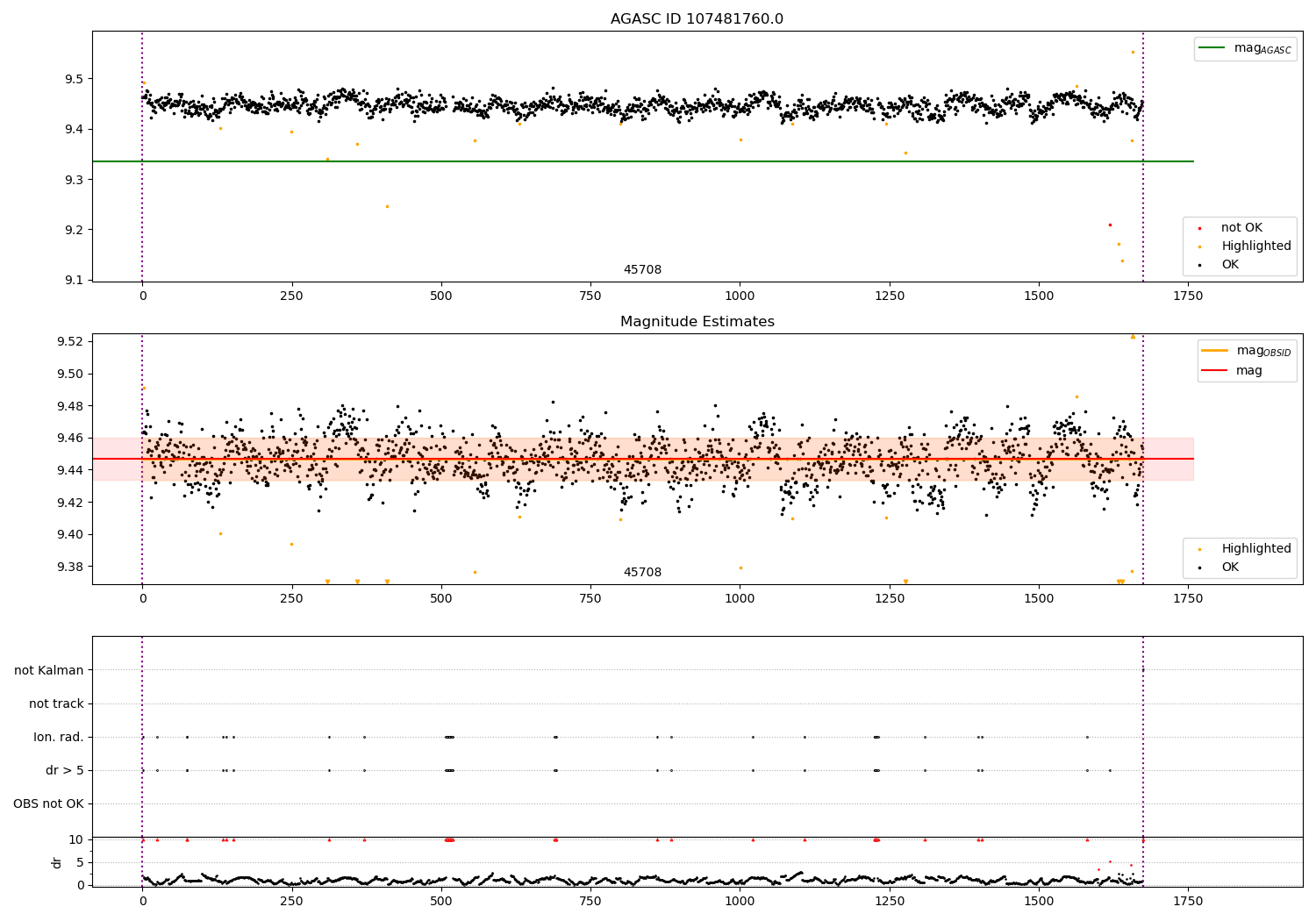
Task: Click the 1750 x-tick of bottom plot
Action: pyautogui.click(x=1188, y=901)
